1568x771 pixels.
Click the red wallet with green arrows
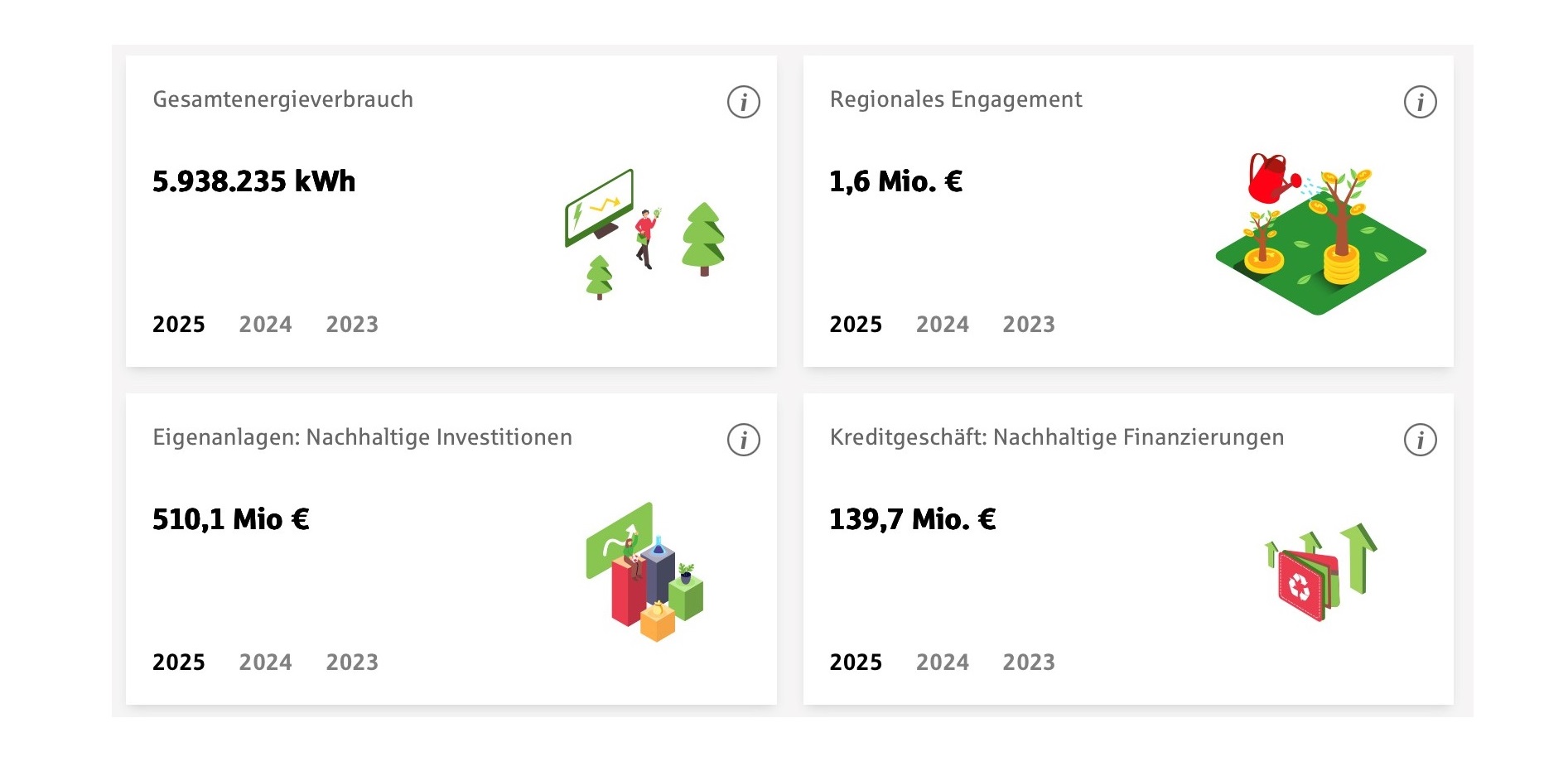1320,572
